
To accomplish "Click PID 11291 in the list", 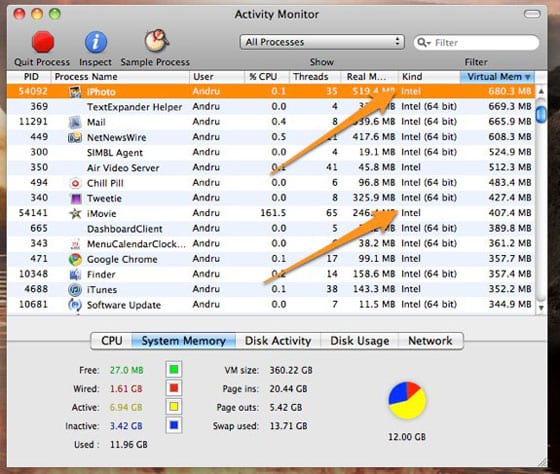I will (33, 122).
